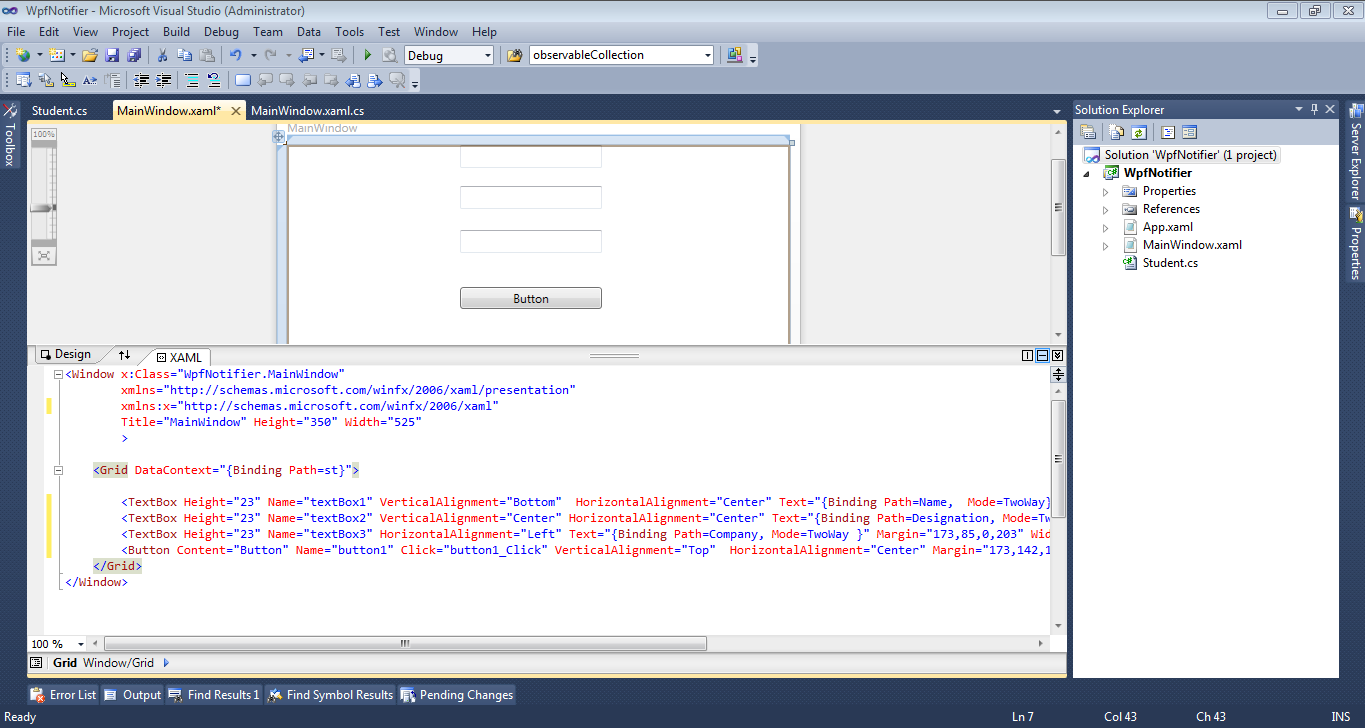Viewport: 1365px width, 728px height.
Task: Open the Build menu
Action: point(176,32)
